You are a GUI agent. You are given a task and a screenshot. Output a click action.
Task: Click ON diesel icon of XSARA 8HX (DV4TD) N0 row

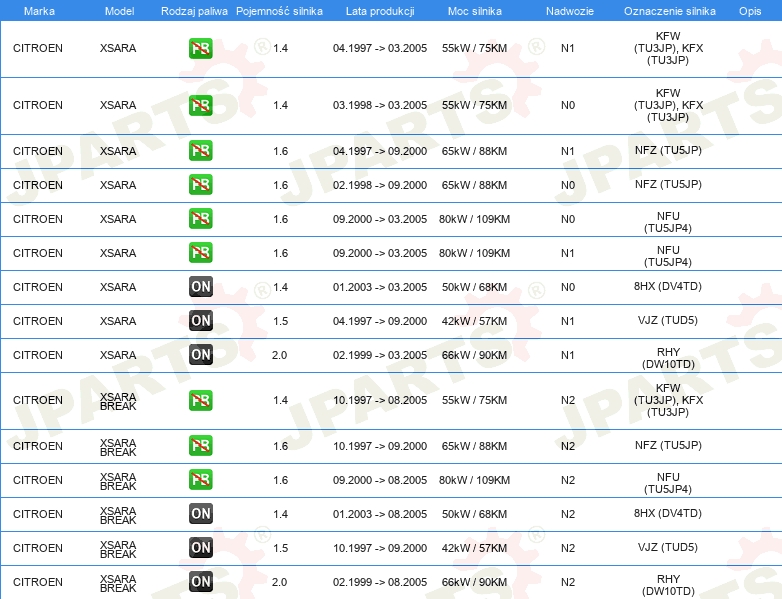coord(200,287)
